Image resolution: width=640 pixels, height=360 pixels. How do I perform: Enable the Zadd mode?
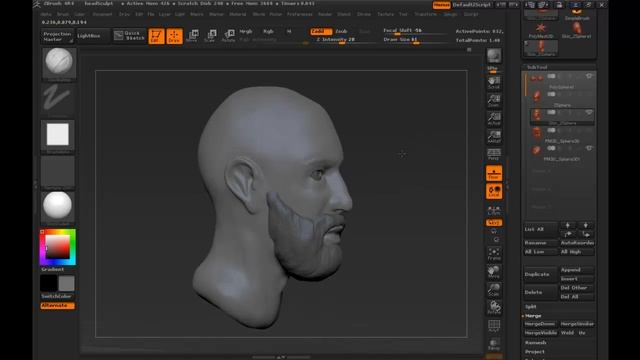pos(321,31)
